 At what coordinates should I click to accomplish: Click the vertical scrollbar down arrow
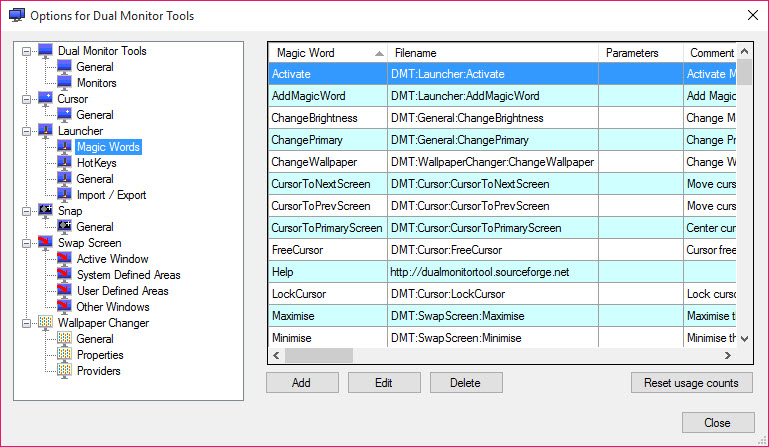point(744,339)
